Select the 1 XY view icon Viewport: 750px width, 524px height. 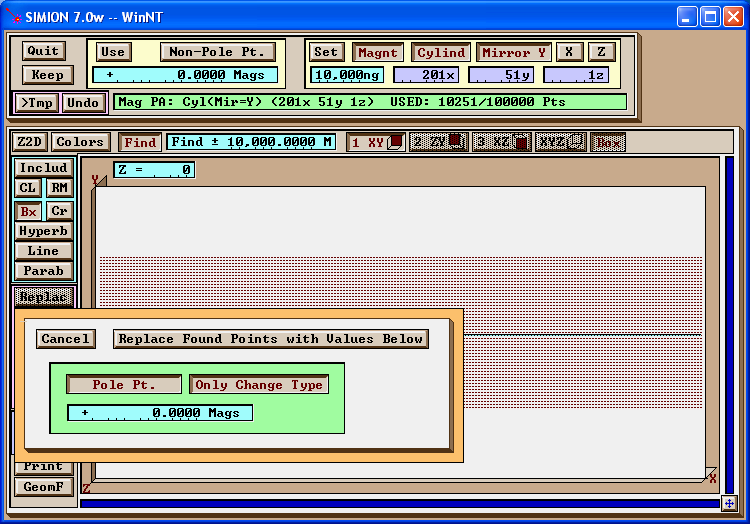376,142
